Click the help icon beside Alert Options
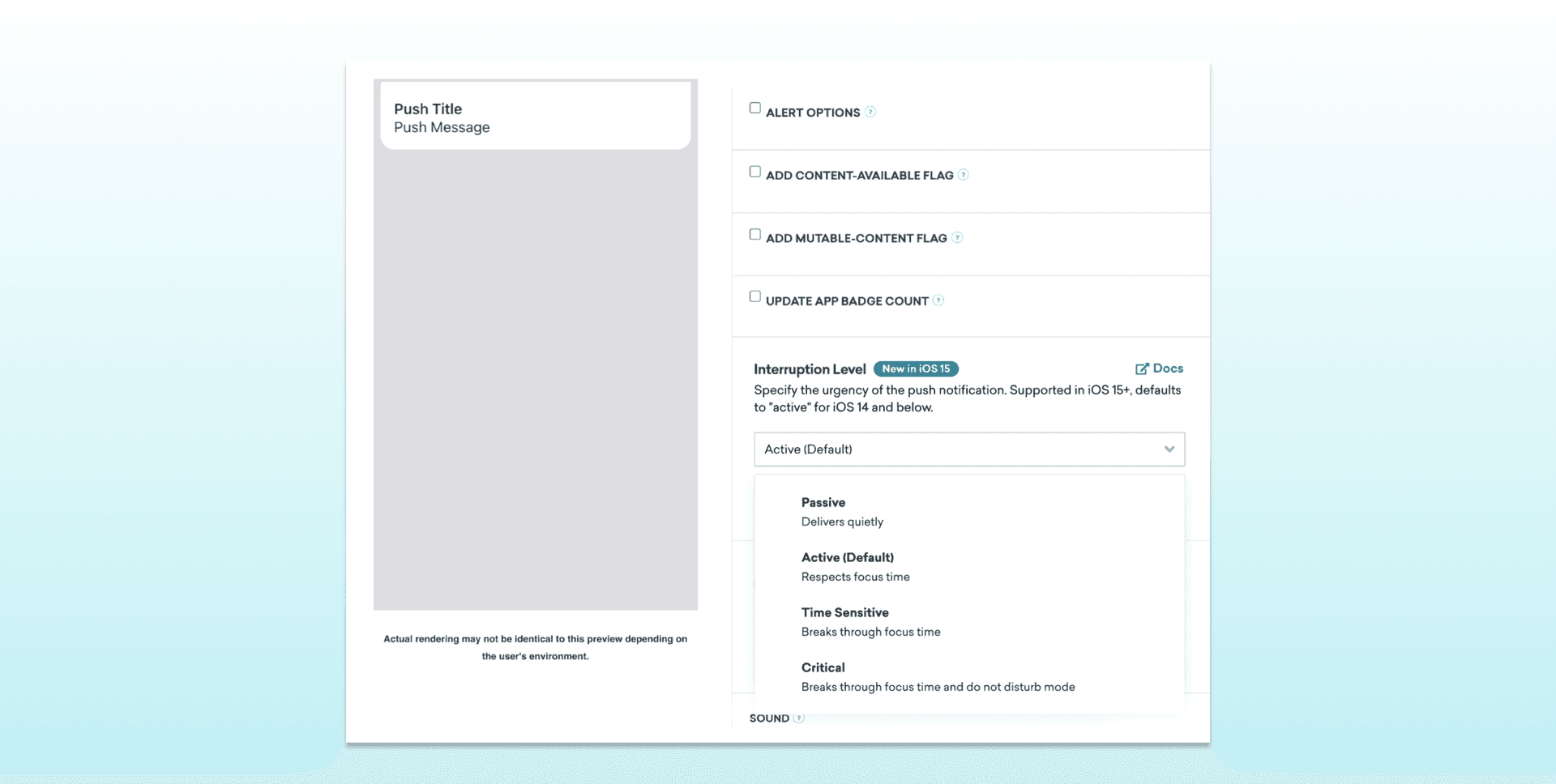 (x=870, y=112)
